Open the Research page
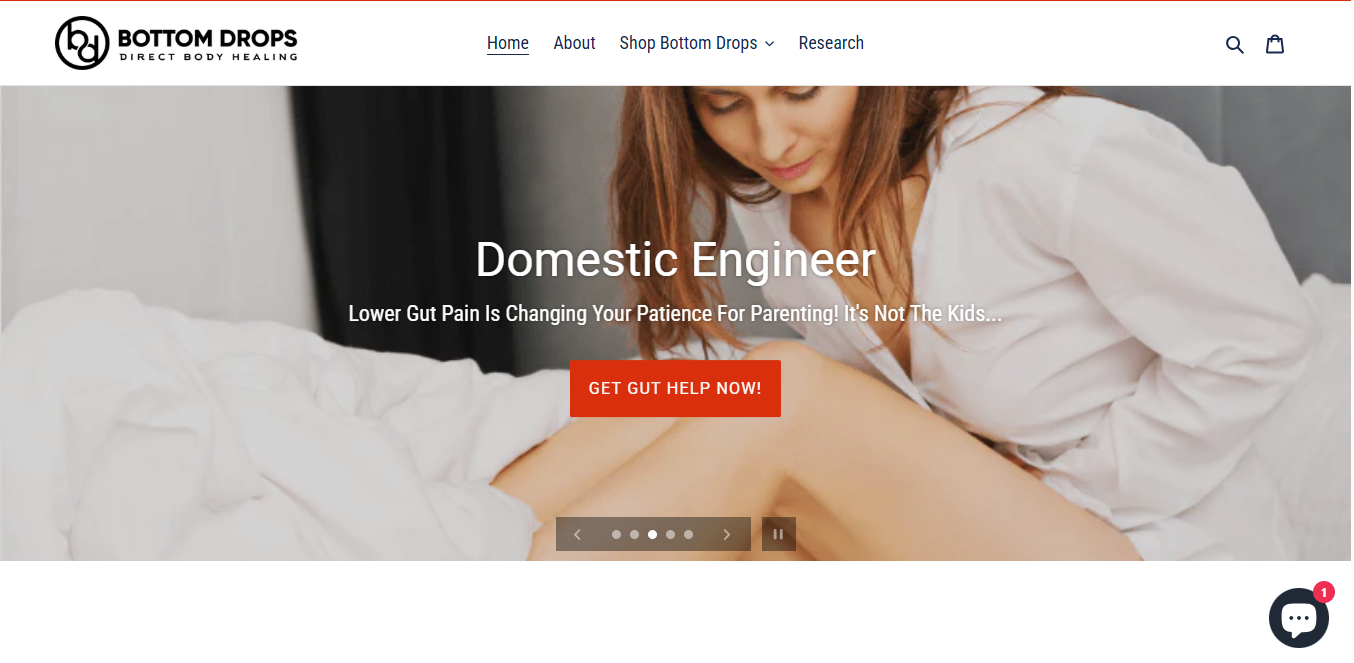 [831, 43]
